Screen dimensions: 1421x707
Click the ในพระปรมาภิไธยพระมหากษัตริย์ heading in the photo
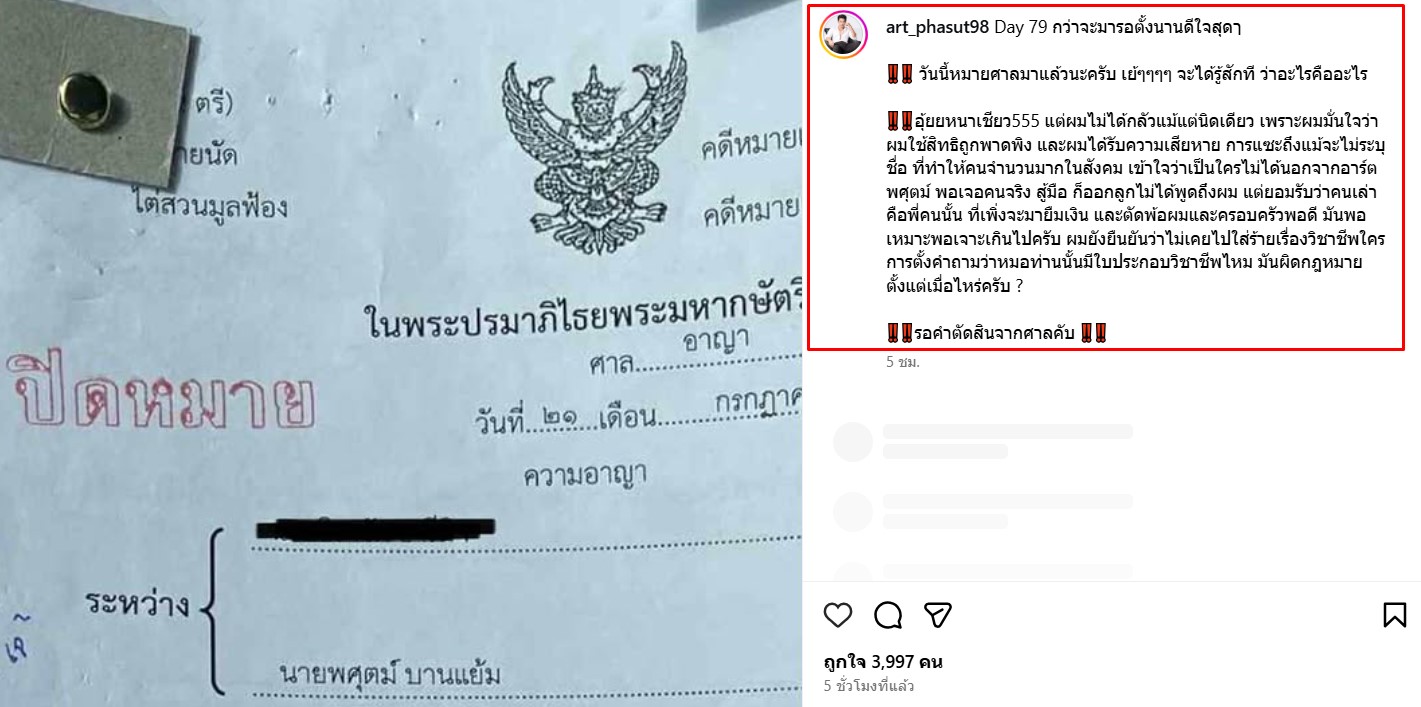(x=580, y=324)
